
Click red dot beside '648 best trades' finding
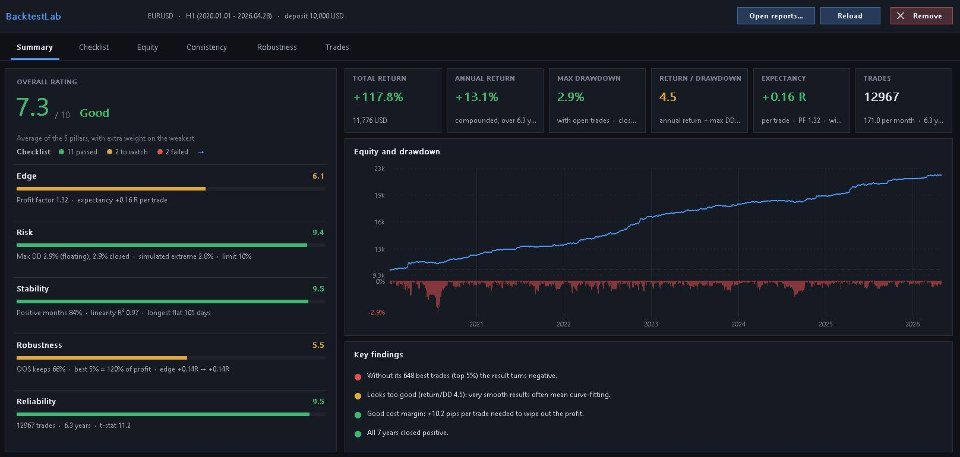click(358, 376)
